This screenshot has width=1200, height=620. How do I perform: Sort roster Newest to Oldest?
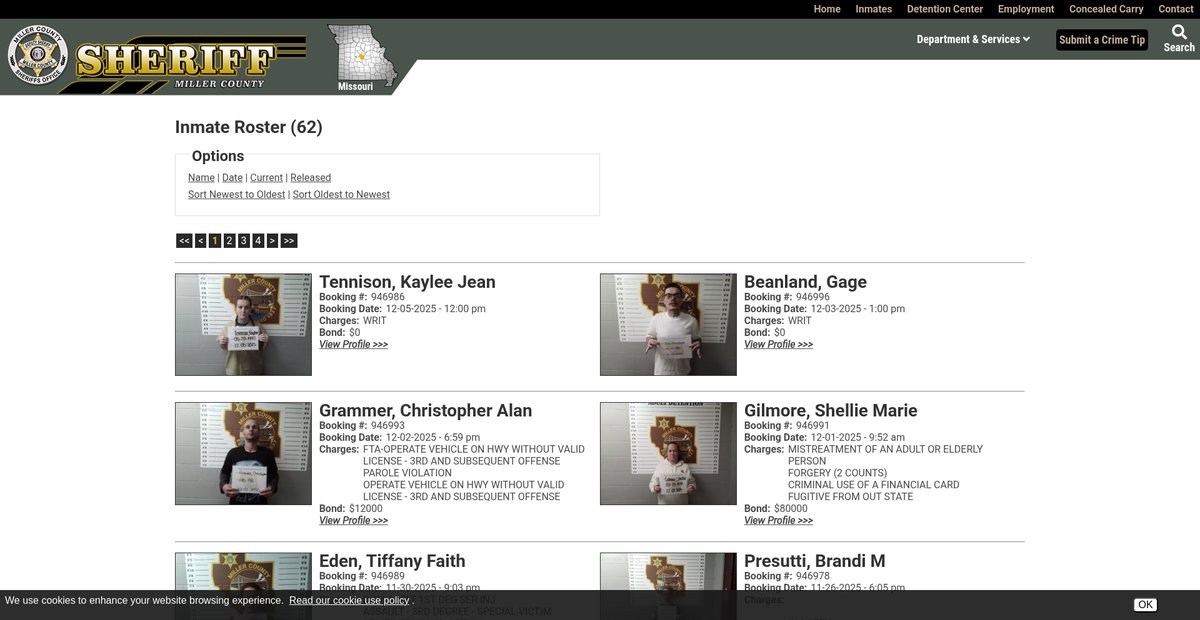tap(236, 195)
